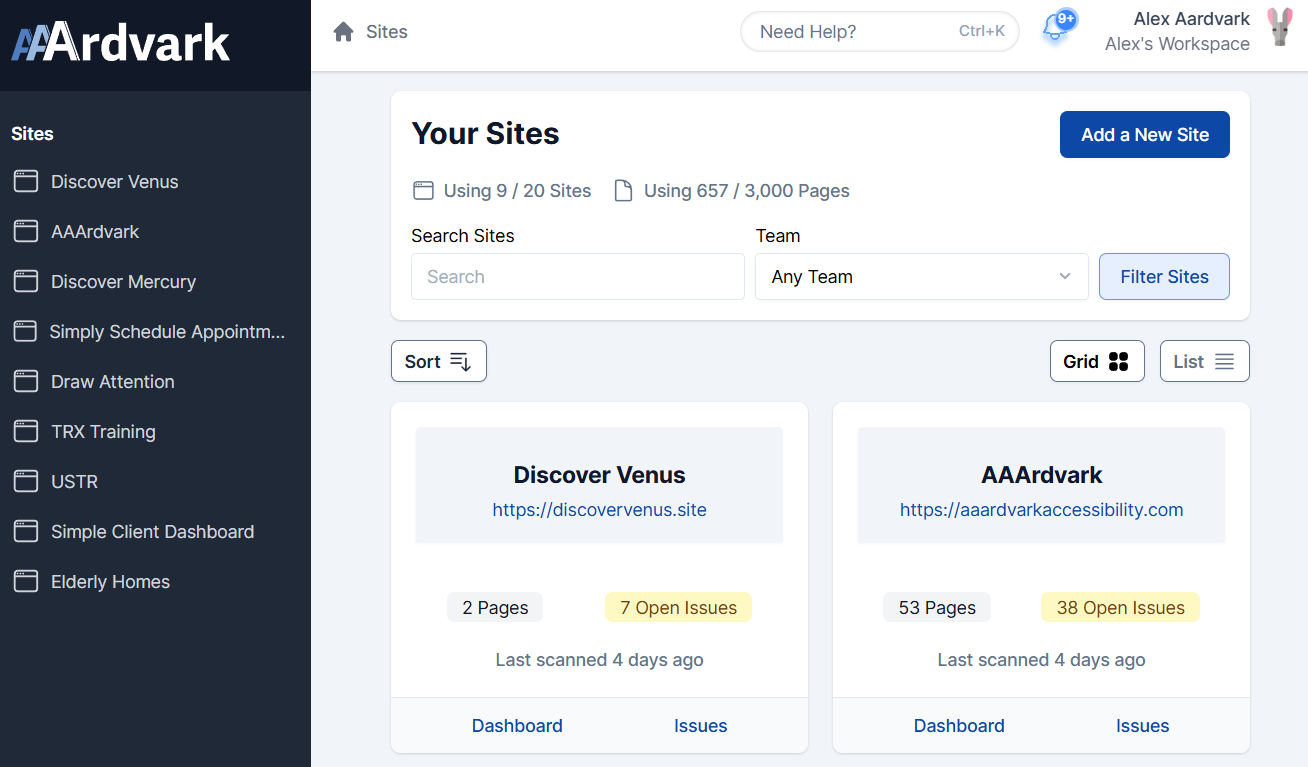1308x767 pixels.
Task: Click the sites usage window icon
Action: click(x=423, y=191)
